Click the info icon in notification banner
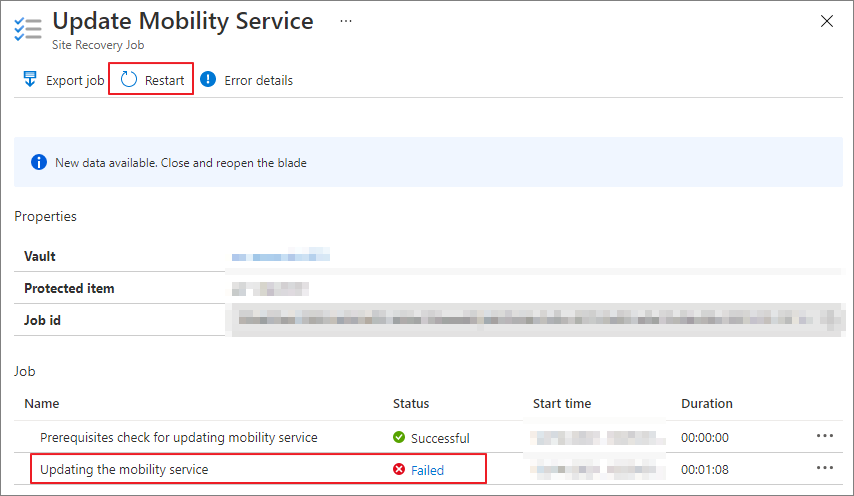Image resolution: width=854 pixels, height=496 pixels. tap(39, 162)
